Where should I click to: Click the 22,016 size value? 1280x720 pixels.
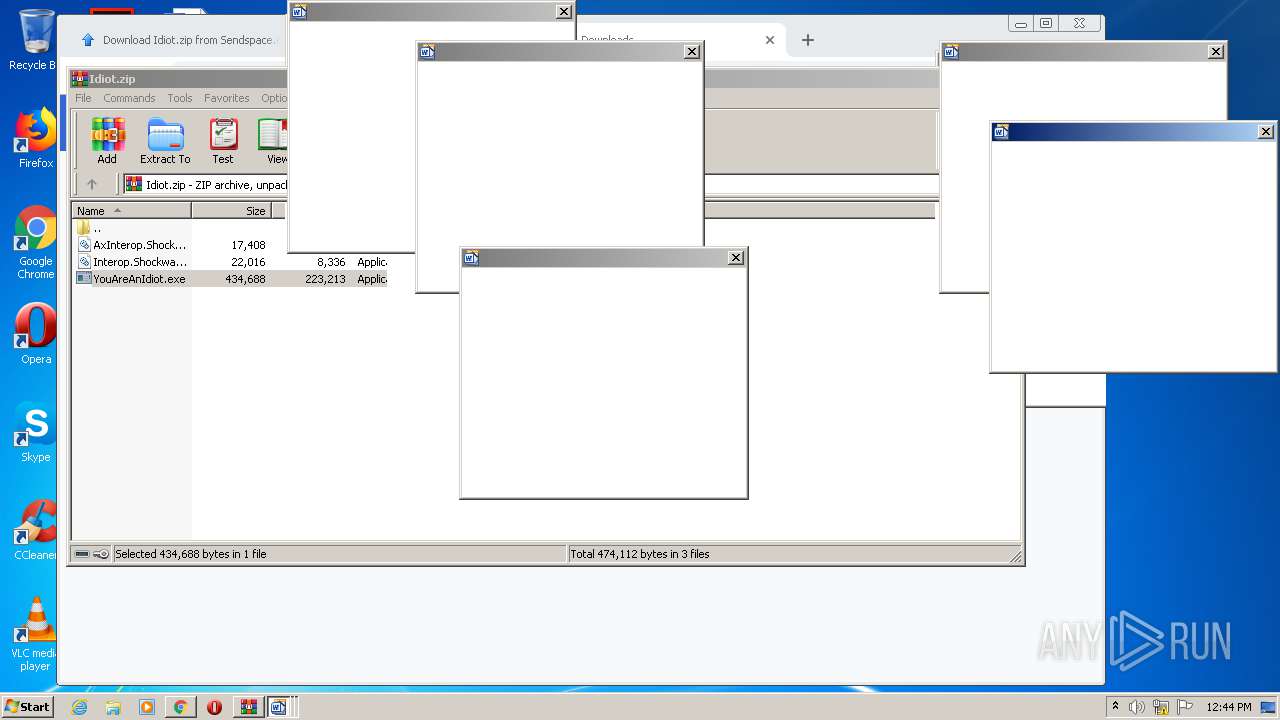tap(248, 262)
